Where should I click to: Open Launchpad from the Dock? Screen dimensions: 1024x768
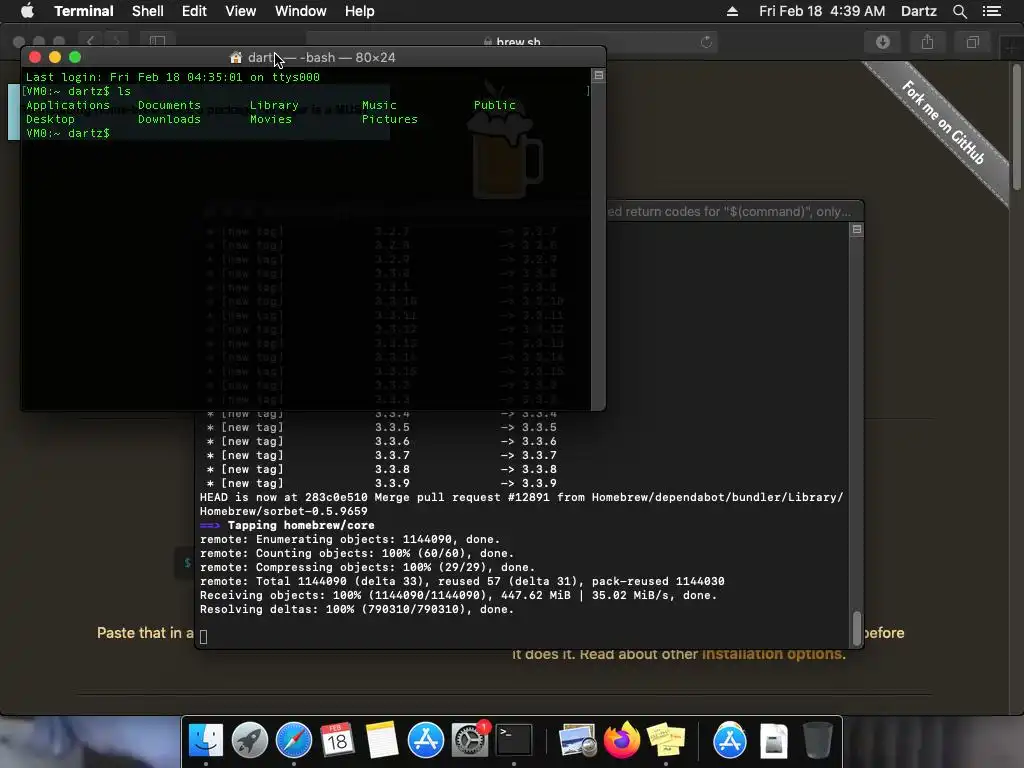[x=249, y=740]
